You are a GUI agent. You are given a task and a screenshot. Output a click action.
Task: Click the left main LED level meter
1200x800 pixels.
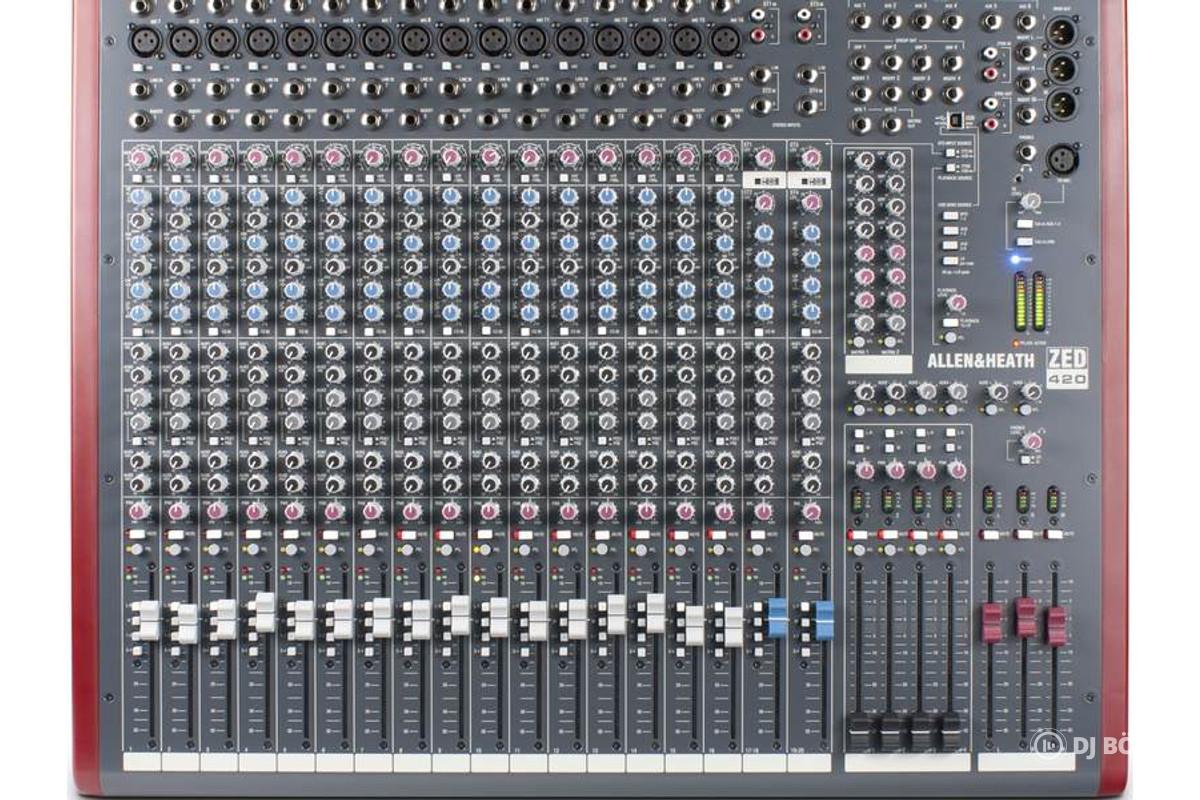1022,301
